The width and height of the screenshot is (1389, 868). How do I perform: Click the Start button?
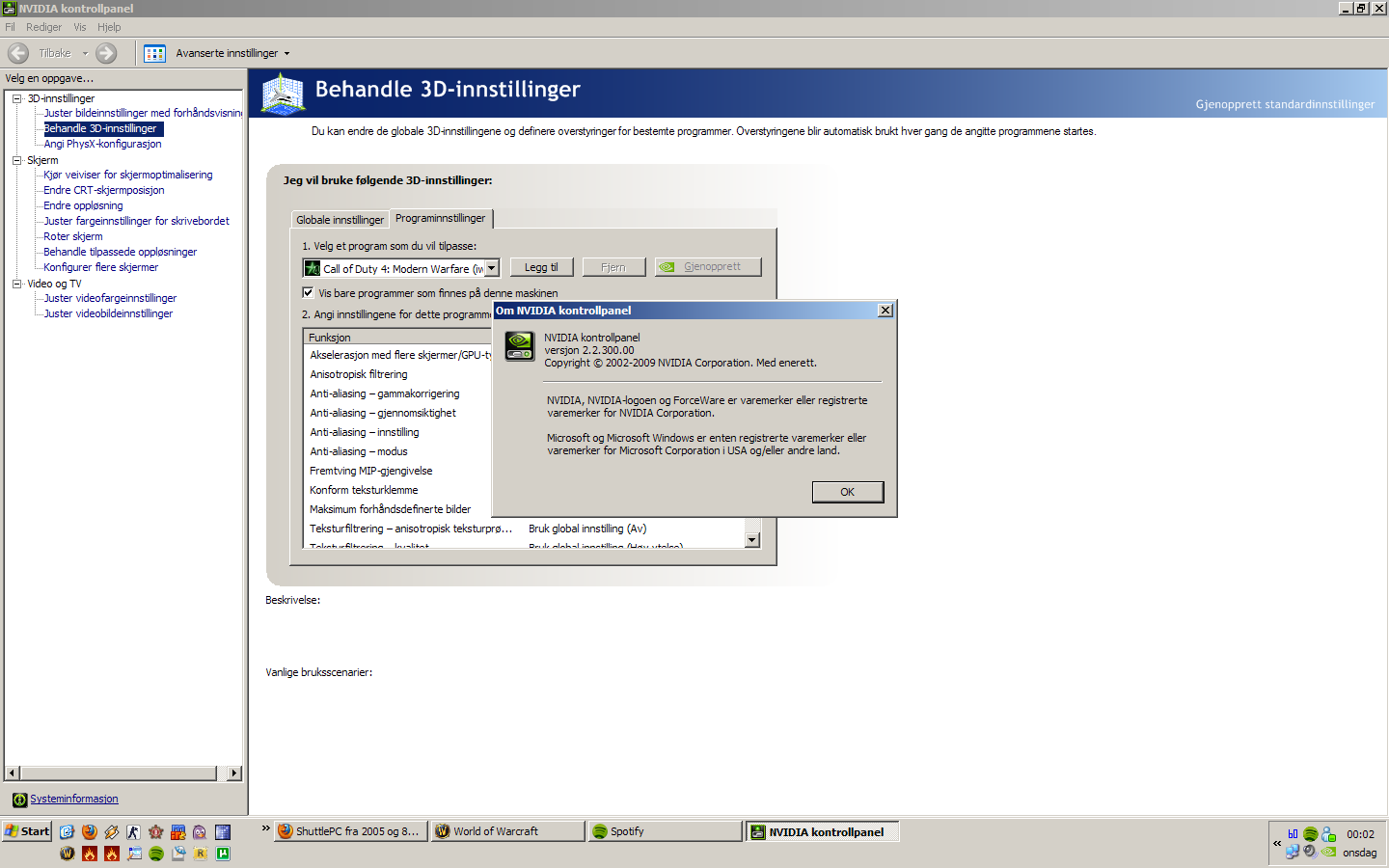click(26, 831)
